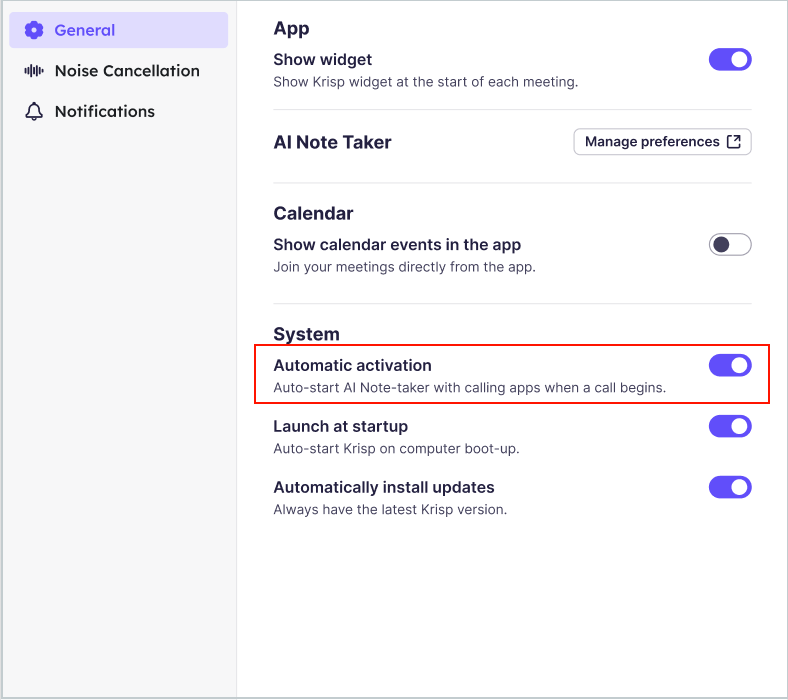Click the Auto-start AI Note-taker description
Screen dimensions: 788x700
coord(470,388)
